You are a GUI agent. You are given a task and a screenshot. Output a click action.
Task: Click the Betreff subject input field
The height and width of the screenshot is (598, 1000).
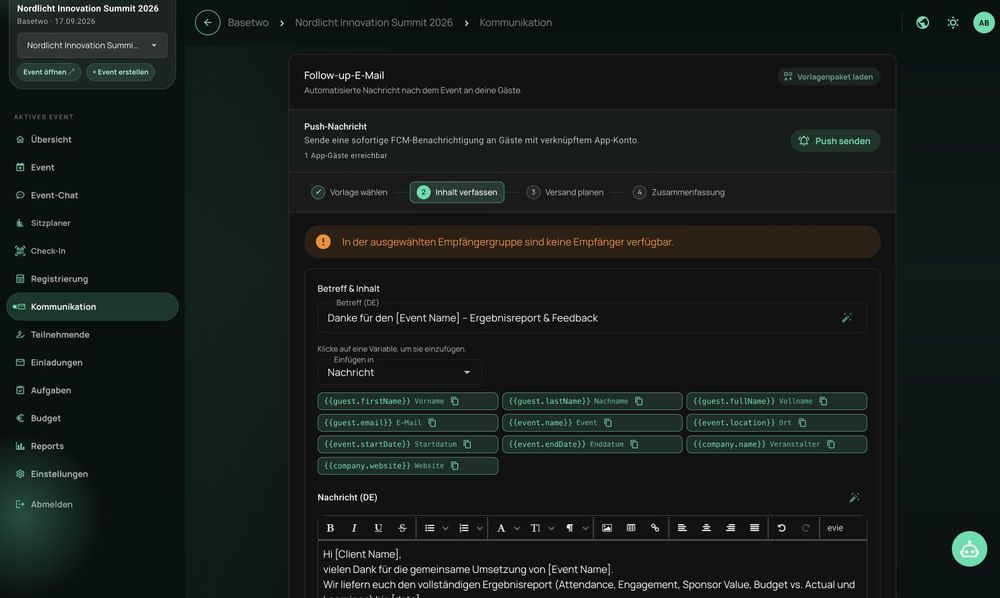point(592,317)
